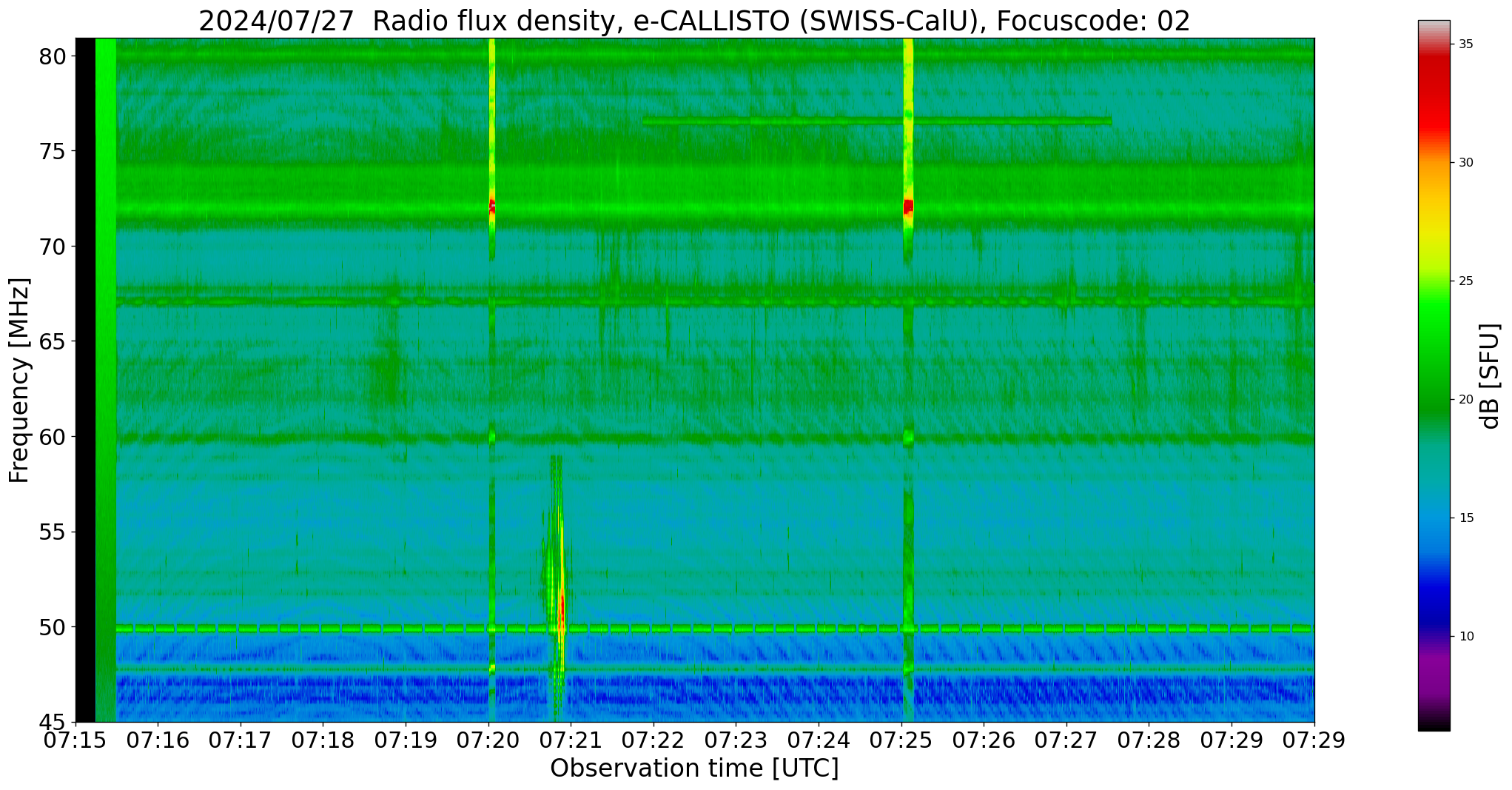Click the 07:22 time tick label
The height and width of the screenshot is (790, 1512).
click(653, 740)
